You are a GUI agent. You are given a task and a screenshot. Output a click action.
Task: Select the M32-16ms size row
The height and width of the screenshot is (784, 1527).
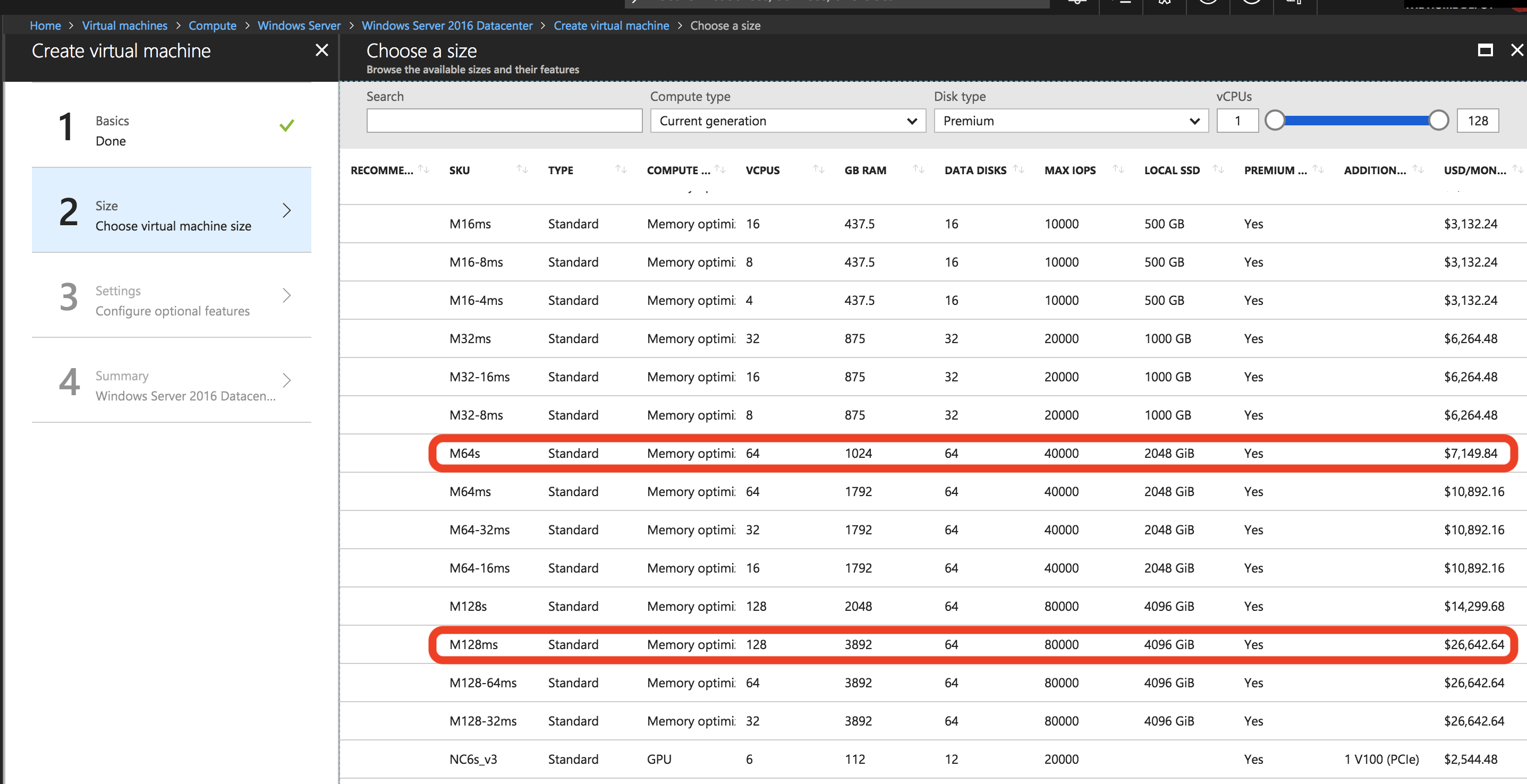(933, 377)
